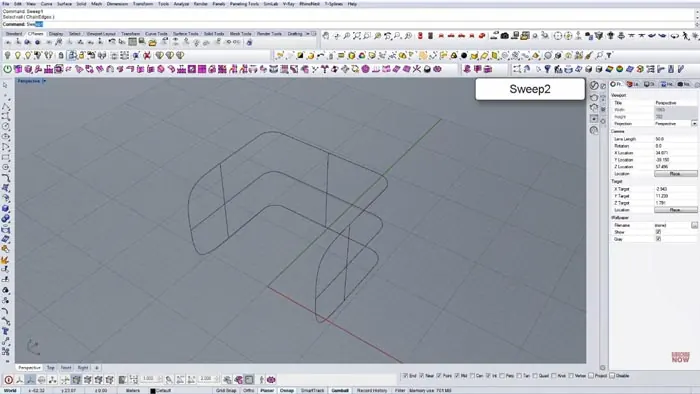Click the camera icon in top toolbar
Screen dimensions: 700x394
[504, 36]
